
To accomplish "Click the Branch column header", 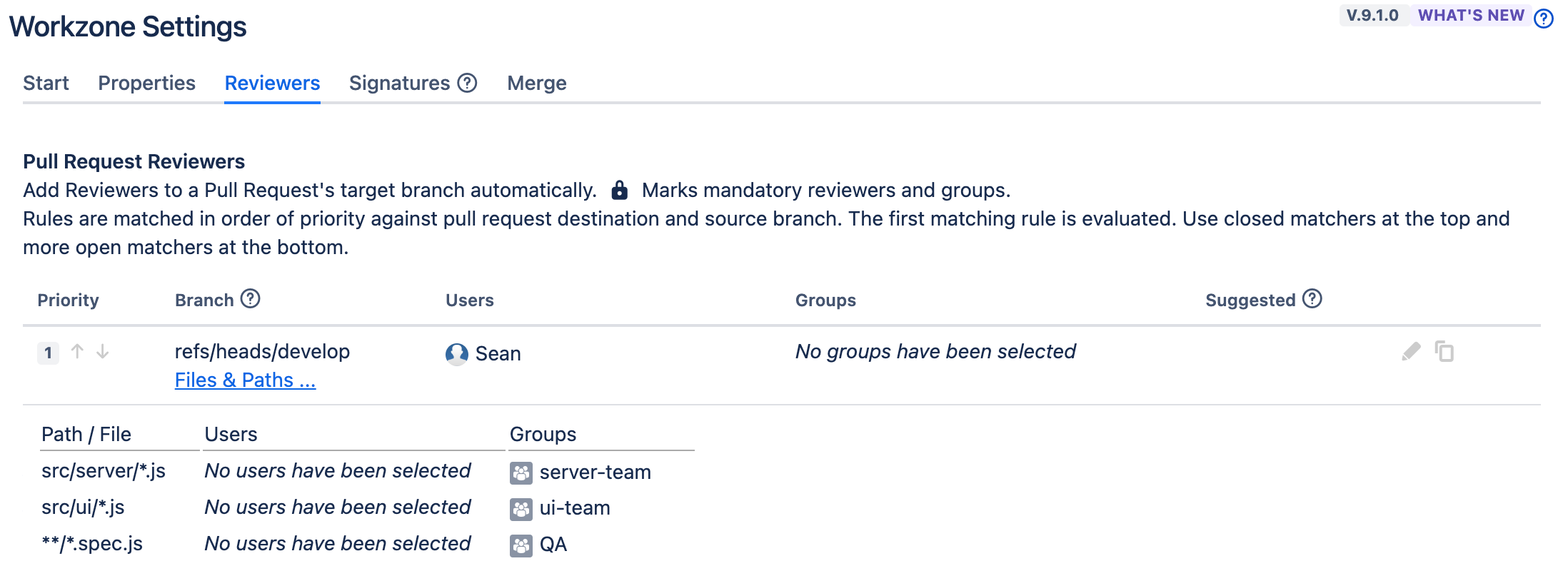I will (x=204, y=300).
